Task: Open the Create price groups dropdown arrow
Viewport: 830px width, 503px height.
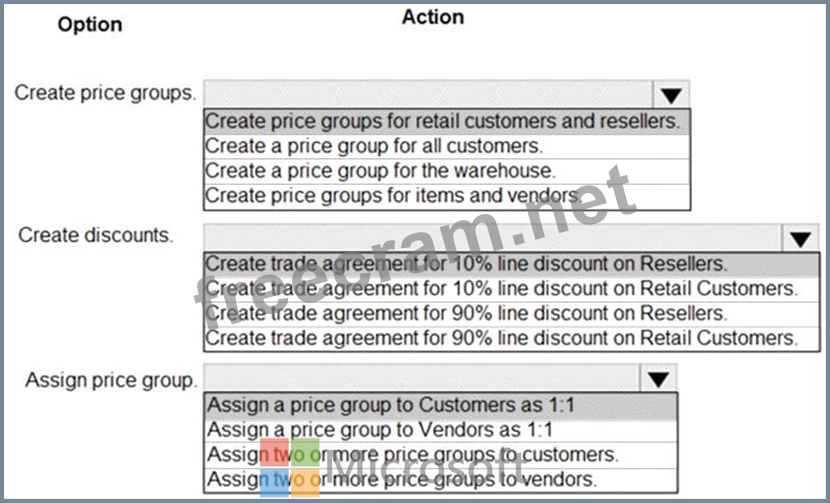Action: point(671,95)
